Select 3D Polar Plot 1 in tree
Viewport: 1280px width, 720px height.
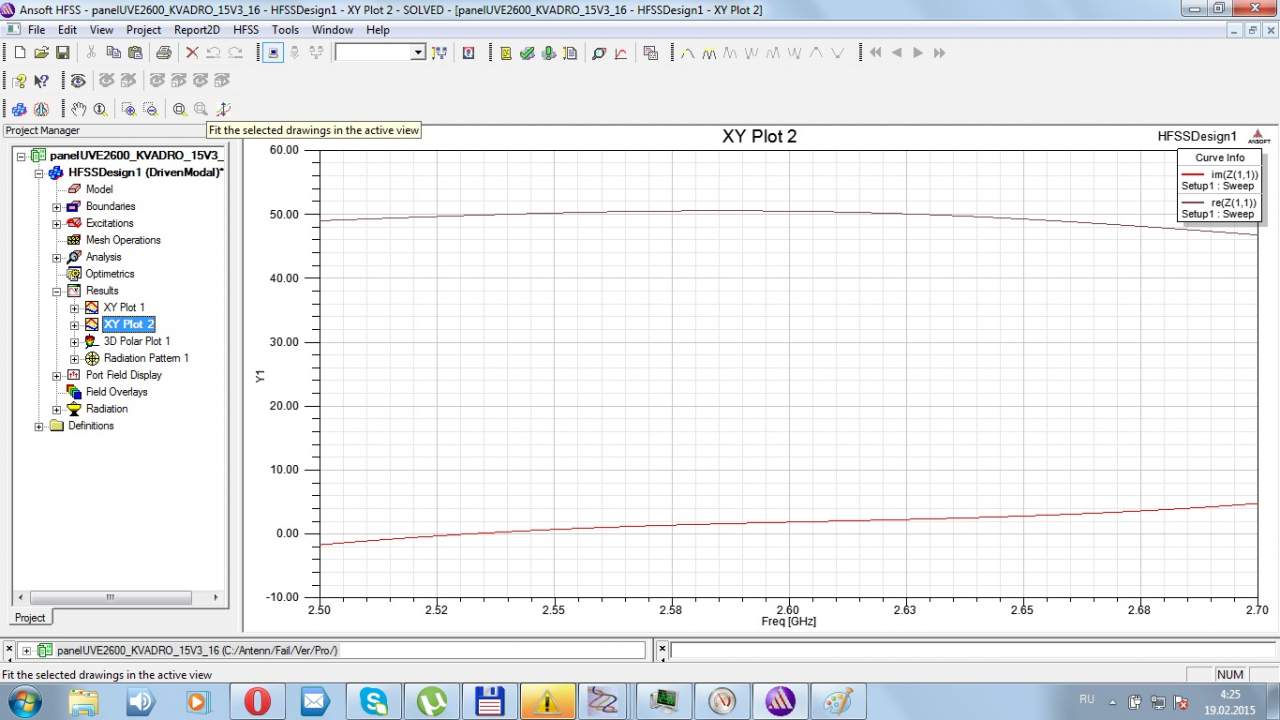pyautogui.click(x=137, y=341)
